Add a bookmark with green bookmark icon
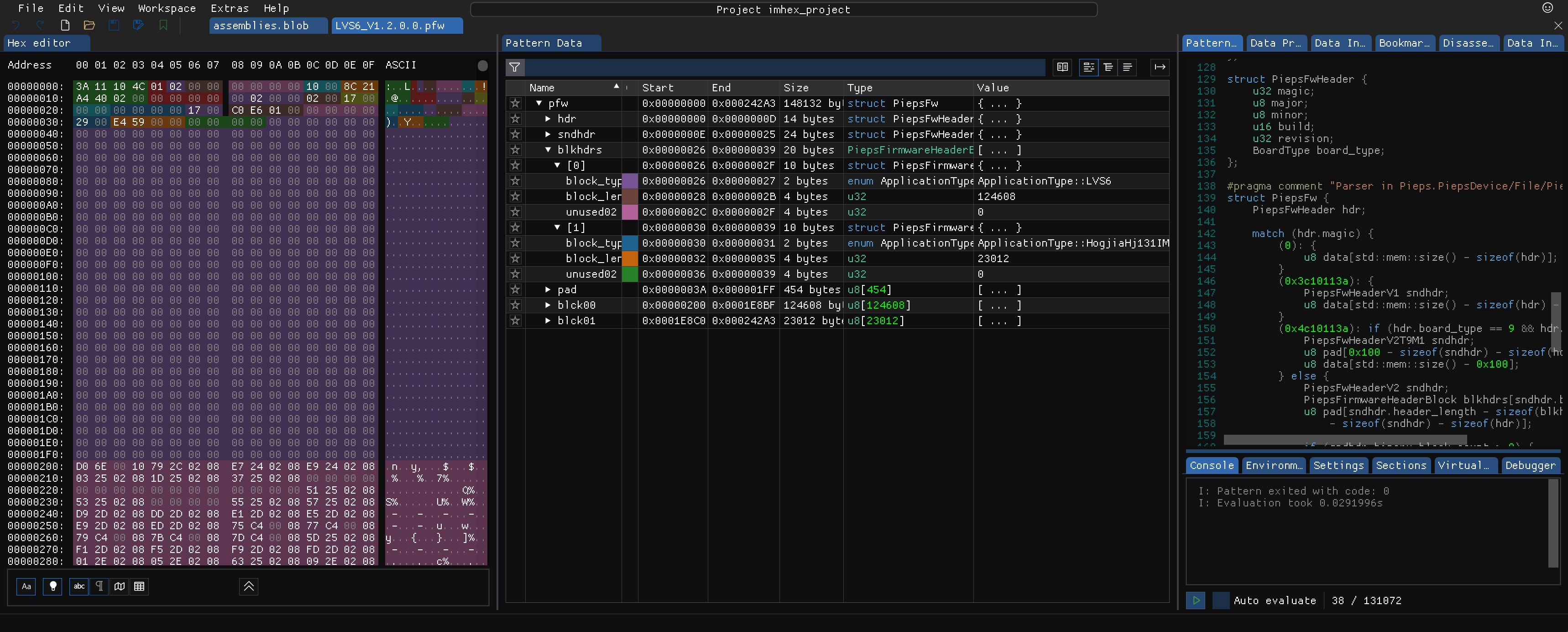Image resolution: width=1568 pixels, height=632 pixels. coord(163,26)
